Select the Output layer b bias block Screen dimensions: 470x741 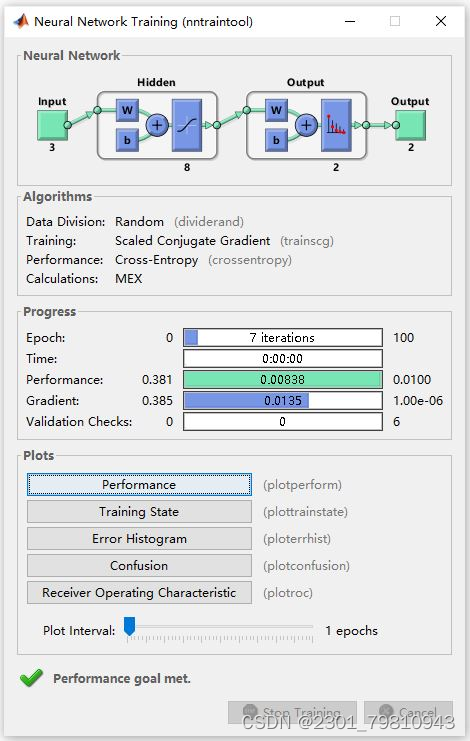(x=276, y=140)
